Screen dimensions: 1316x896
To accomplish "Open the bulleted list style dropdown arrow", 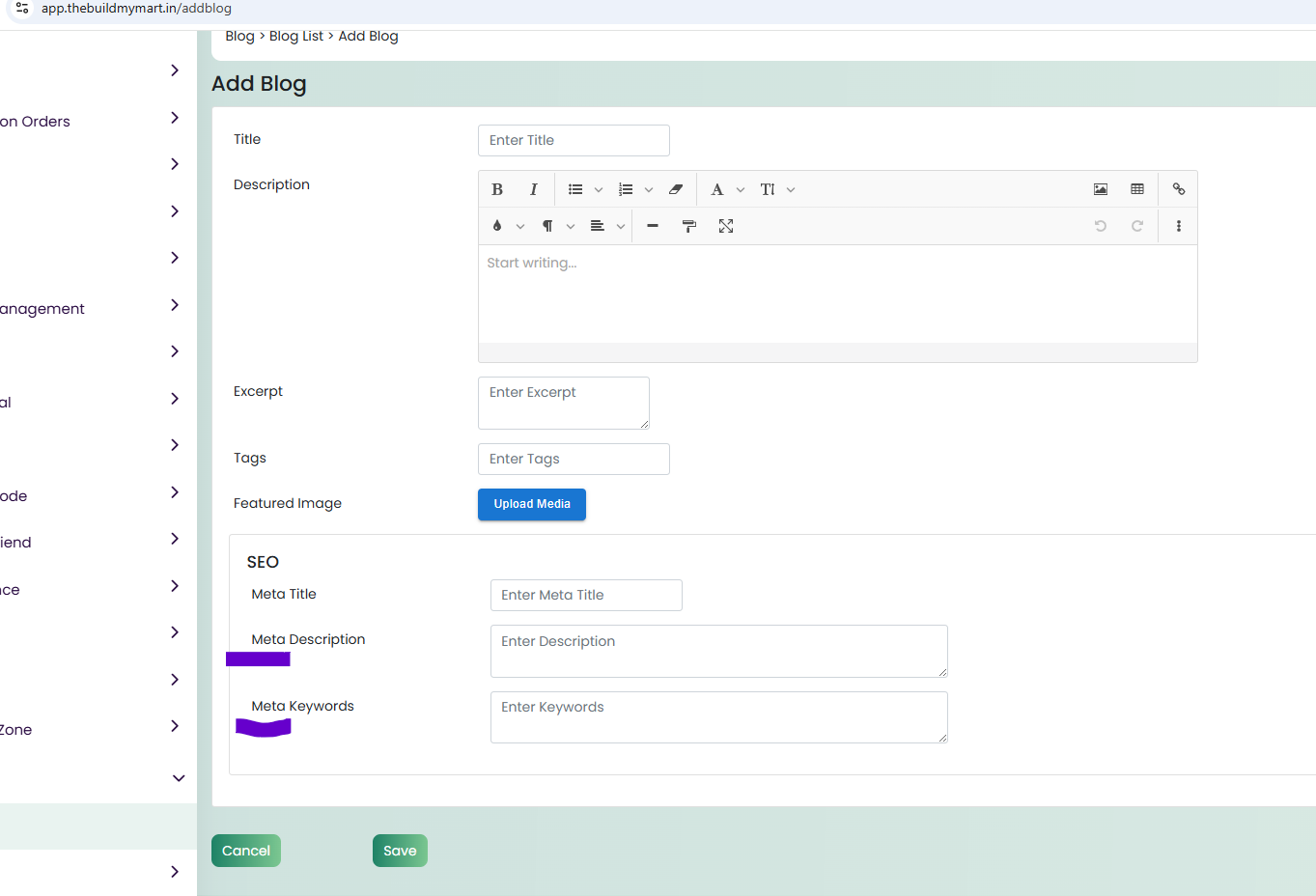I will (599, 190).
